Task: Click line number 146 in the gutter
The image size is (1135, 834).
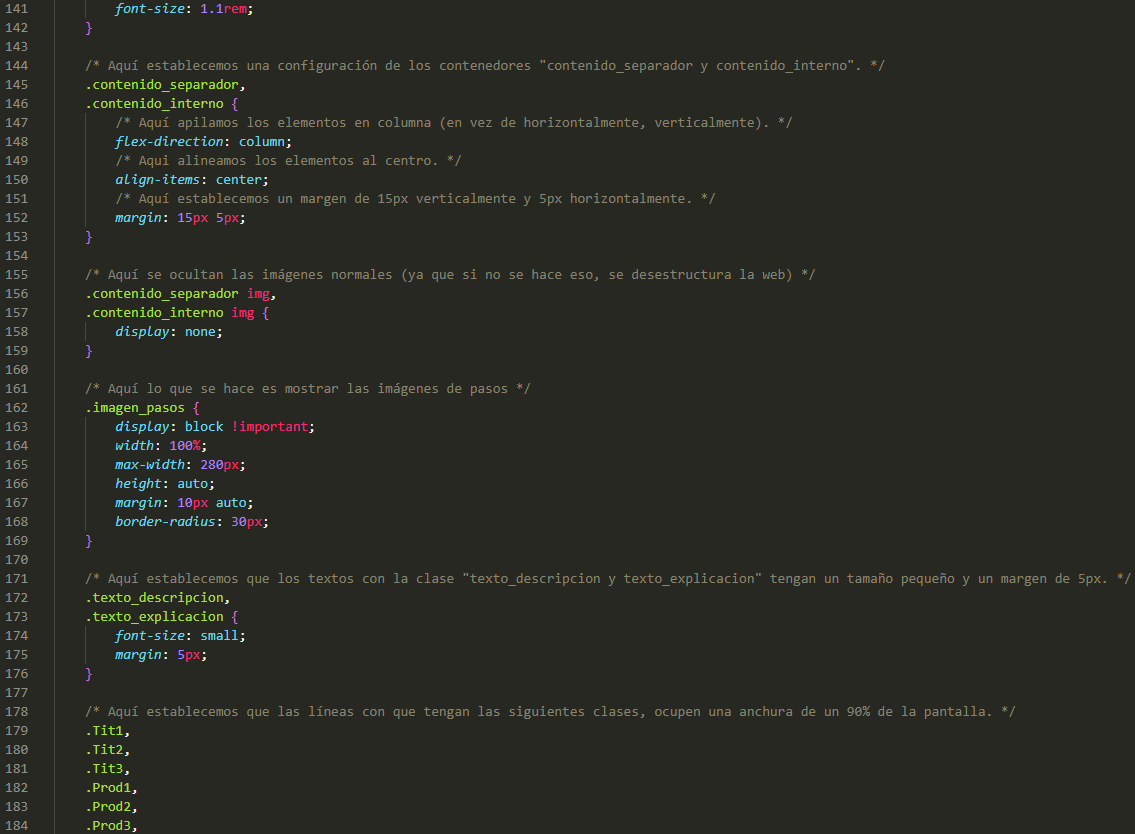Action: click(16, 104)
